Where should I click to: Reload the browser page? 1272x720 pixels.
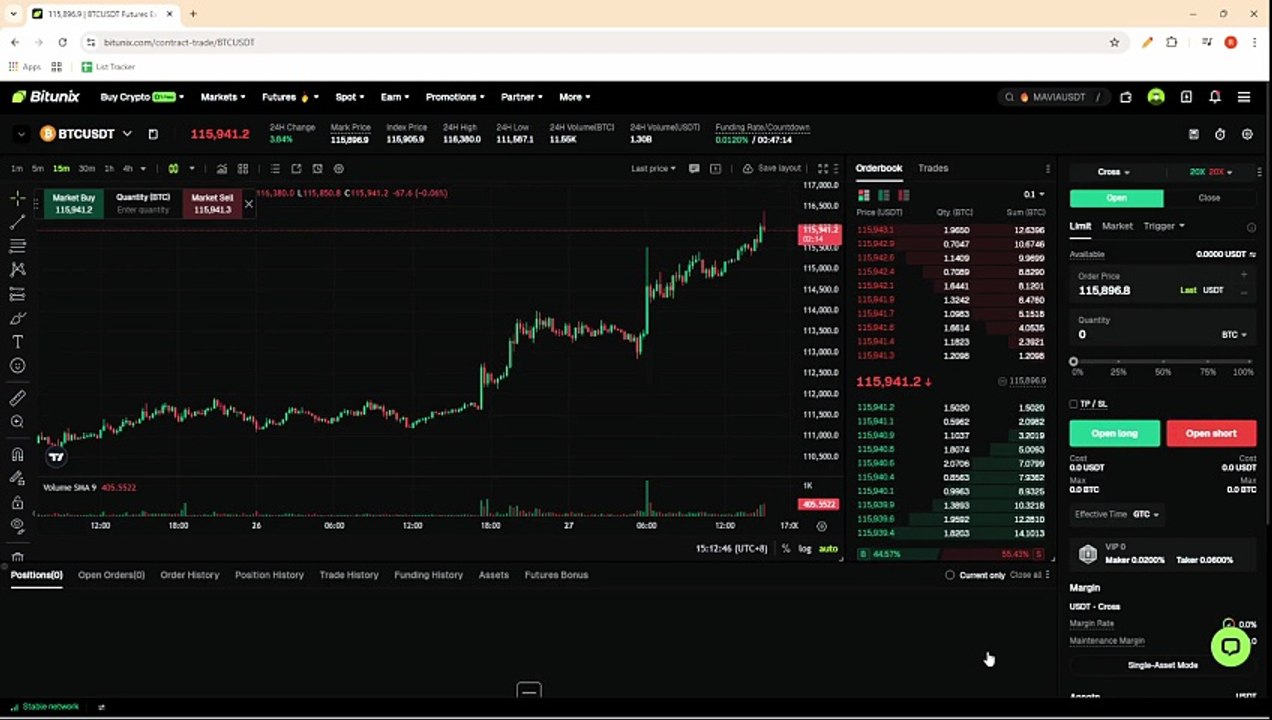pyautogui.click(x=62, y=42)
